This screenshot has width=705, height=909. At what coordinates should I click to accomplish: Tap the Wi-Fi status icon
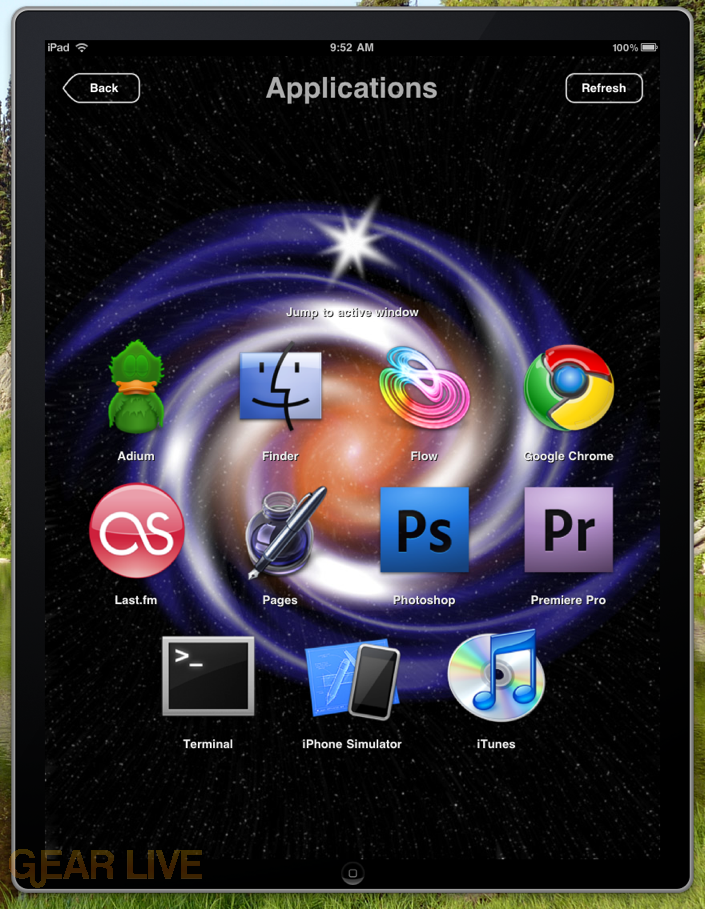tap(82, 48)
